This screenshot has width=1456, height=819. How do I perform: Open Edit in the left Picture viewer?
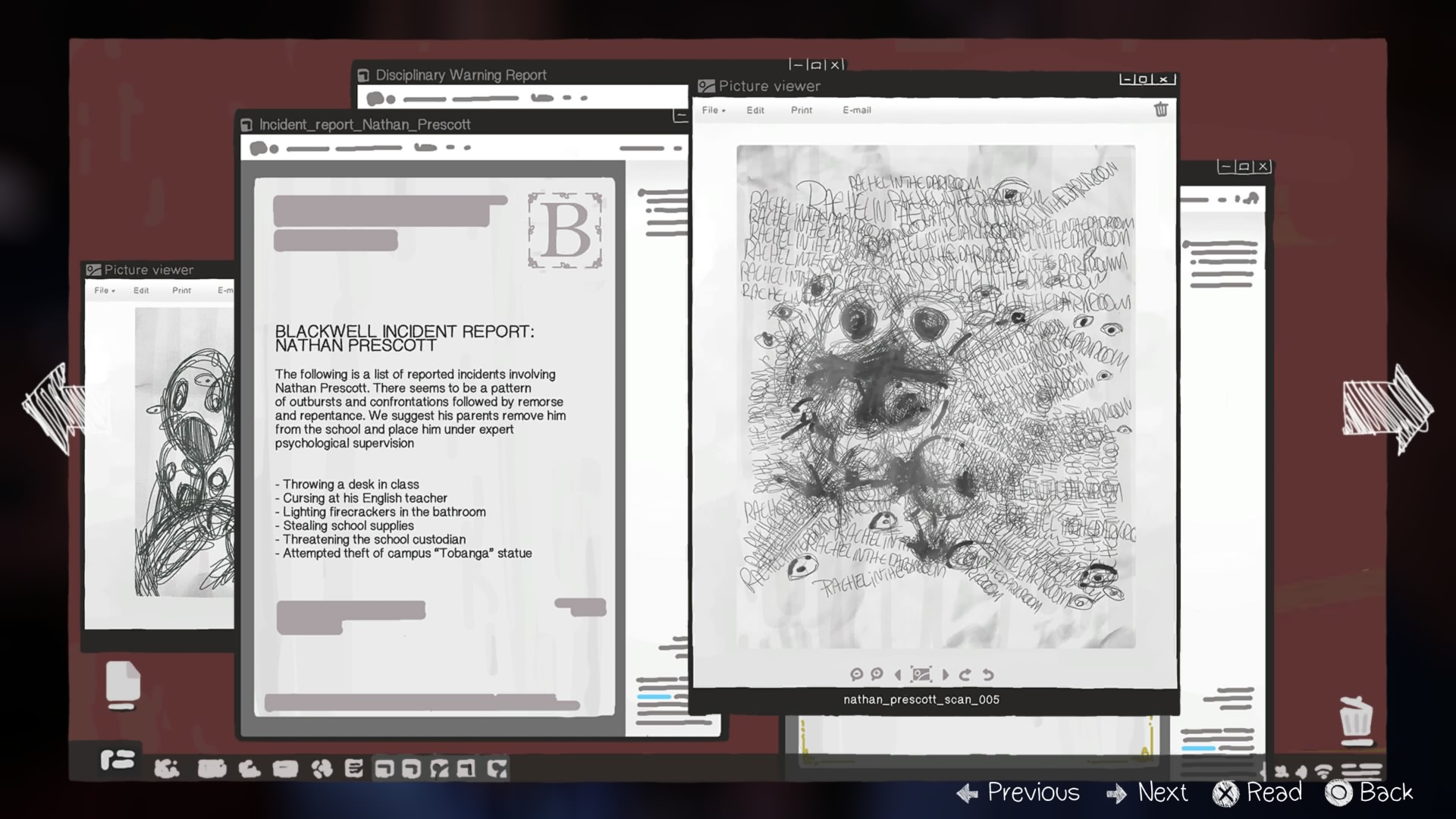(141, 290)
